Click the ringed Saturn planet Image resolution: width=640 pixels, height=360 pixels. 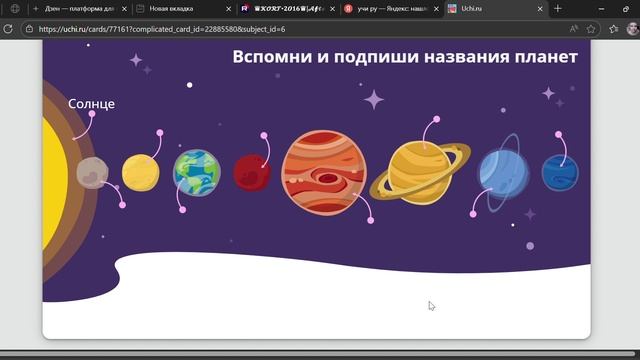tap(420, 173)
